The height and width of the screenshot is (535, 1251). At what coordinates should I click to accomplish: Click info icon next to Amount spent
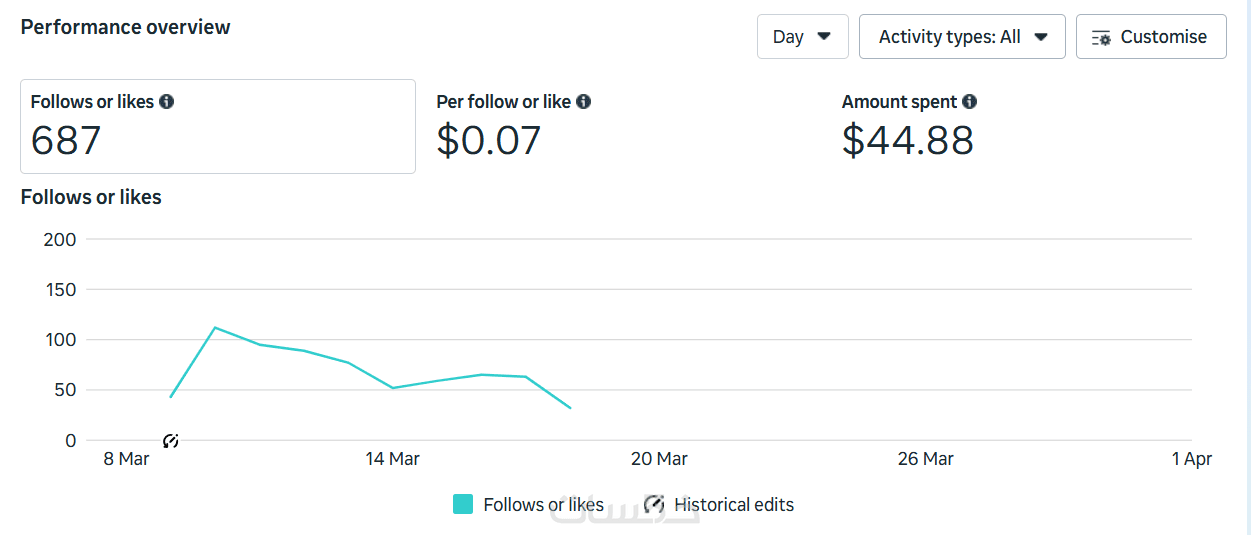[969, 102]
